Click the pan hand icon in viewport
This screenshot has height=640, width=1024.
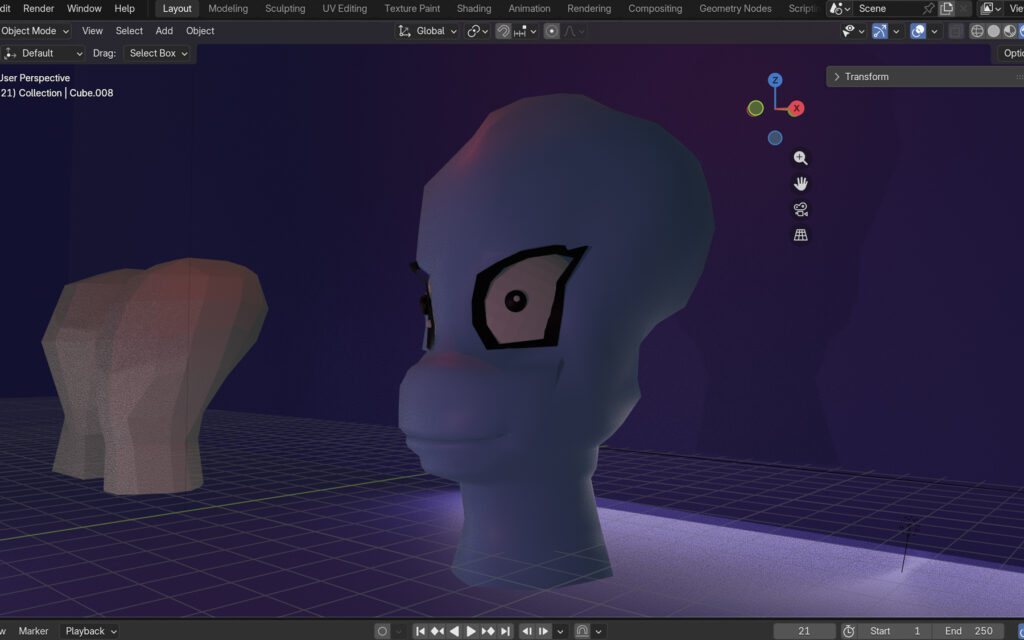800,184
